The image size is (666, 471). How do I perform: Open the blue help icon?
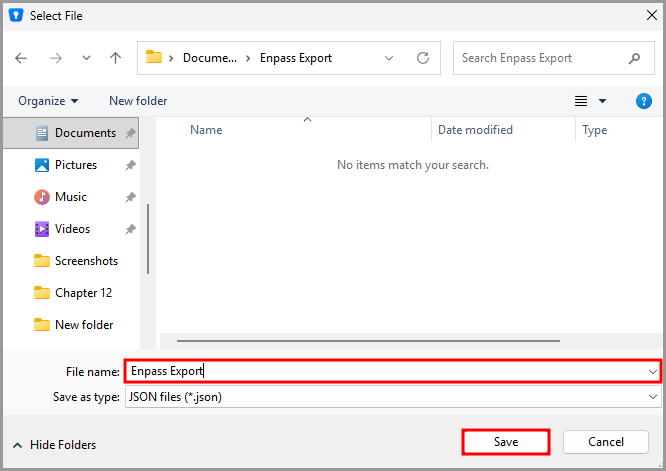[x=643, y=101]
